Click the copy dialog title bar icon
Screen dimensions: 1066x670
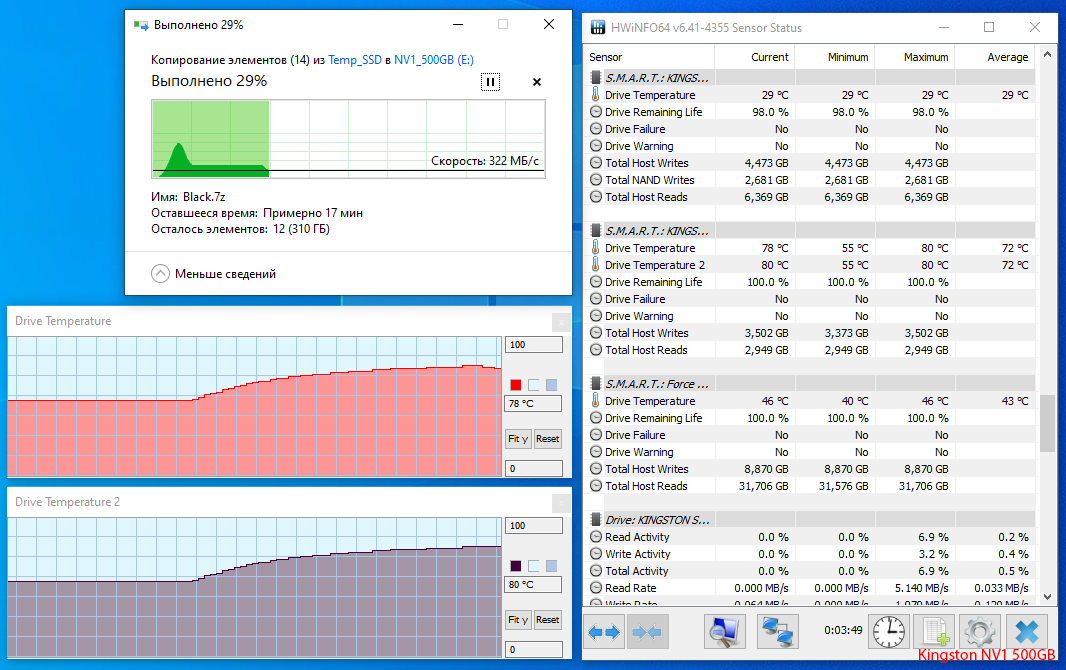pos(141,25)
